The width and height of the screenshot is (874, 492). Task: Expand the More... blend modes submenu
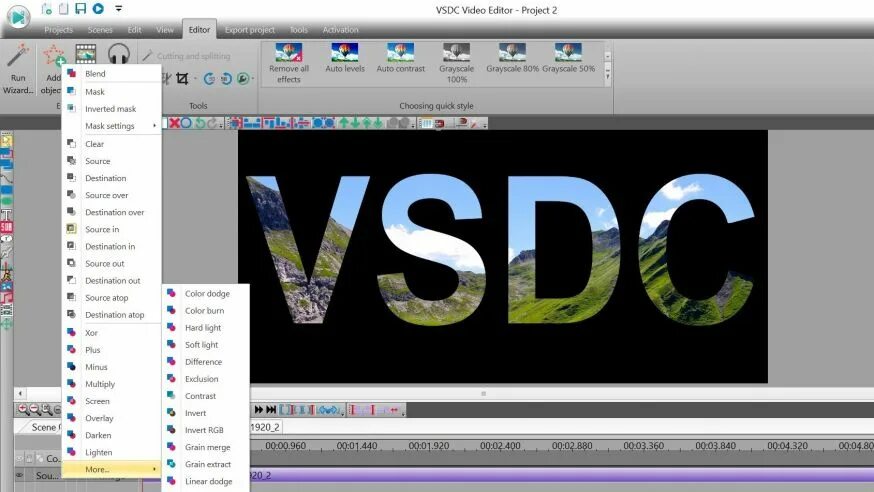point(111,469)
